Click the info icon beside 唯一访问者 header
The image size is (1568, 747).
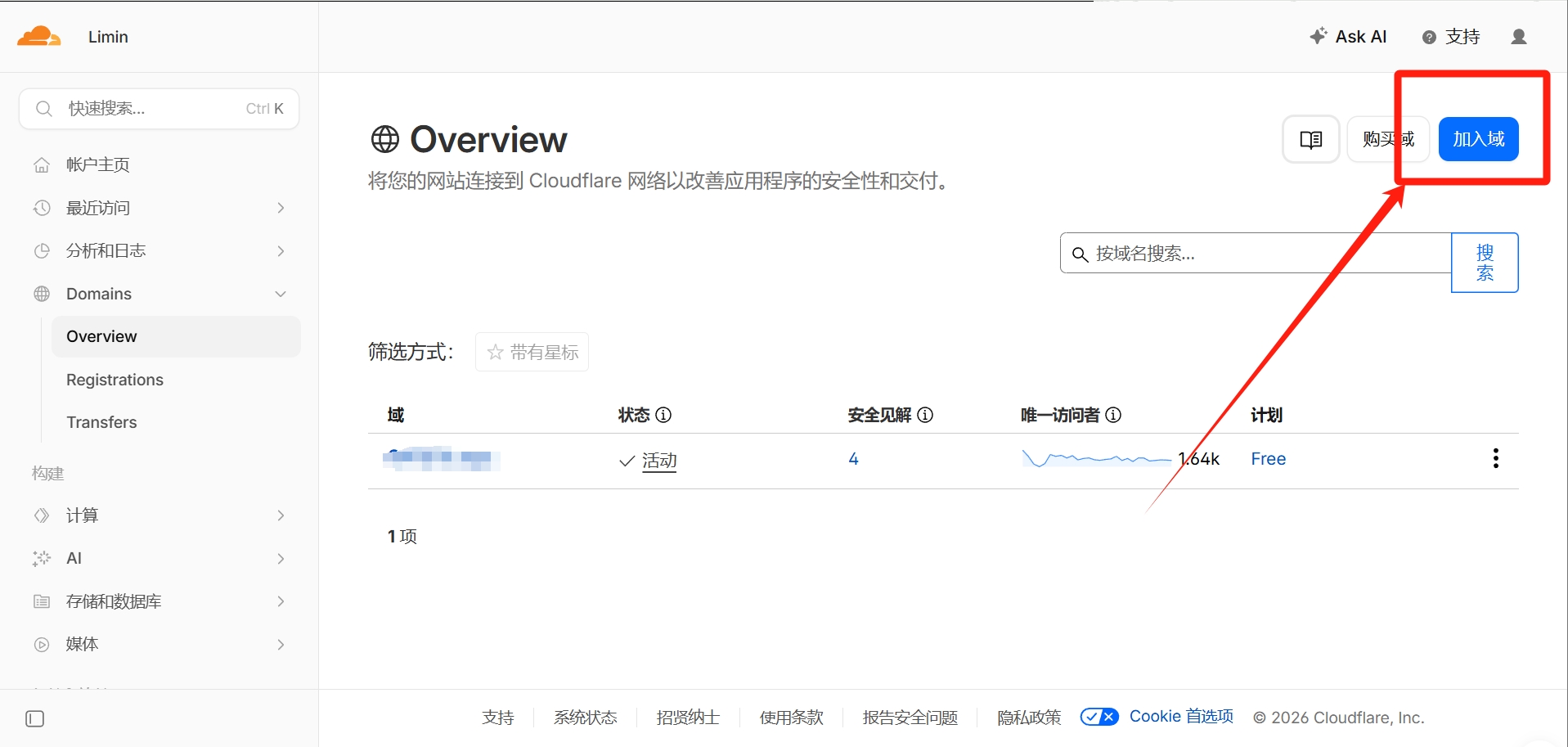(x=1113, y=415)
